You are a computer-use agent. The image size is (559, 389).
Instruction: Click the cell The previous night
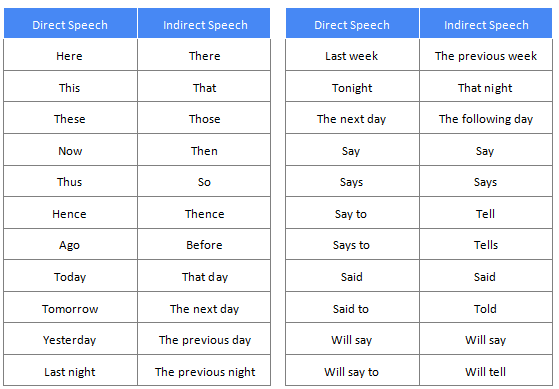coord(204,370)
